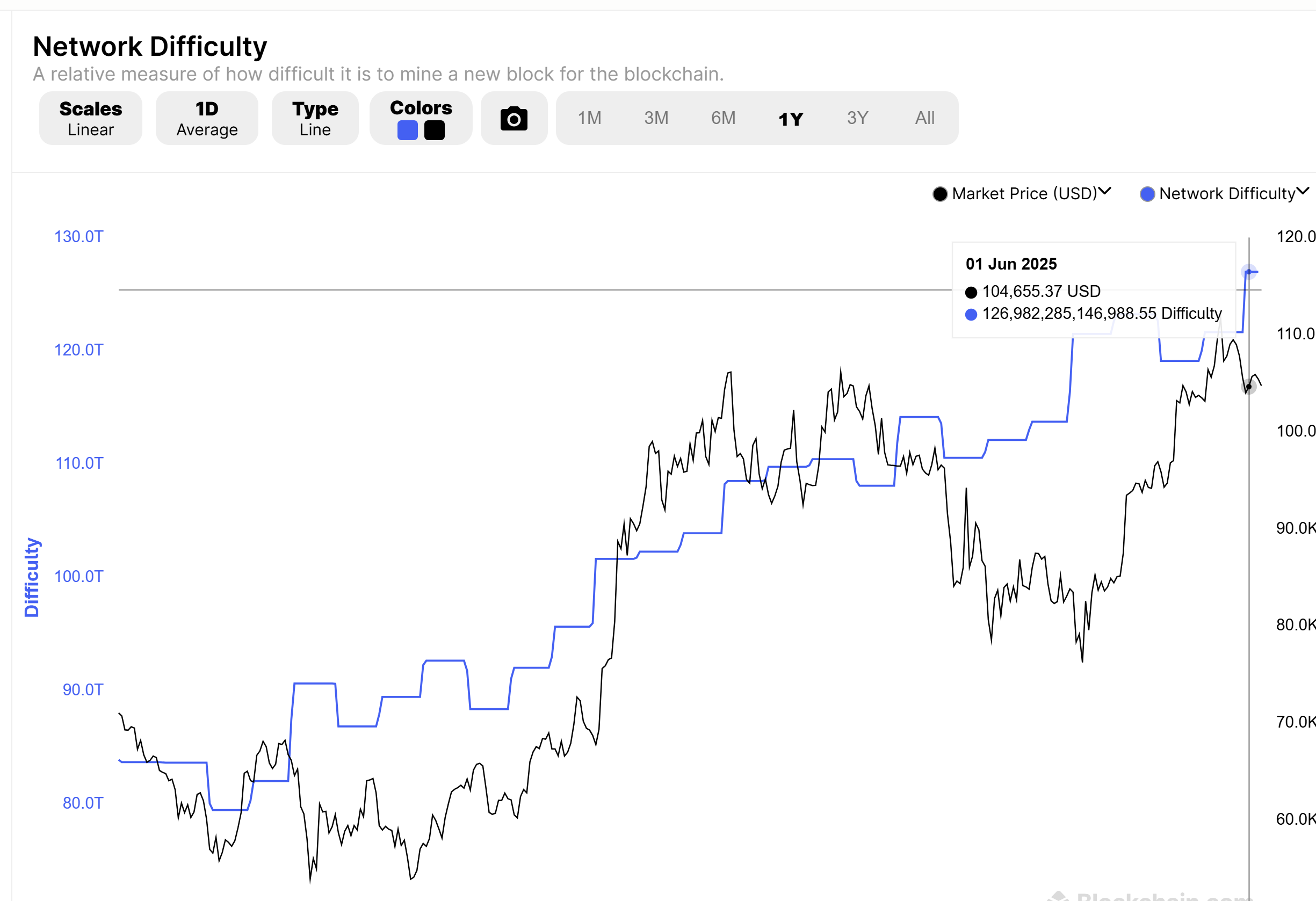Screen dimensions: 1316x901
Task: Toggle the 1D Average setting
Action: point(207,118)
